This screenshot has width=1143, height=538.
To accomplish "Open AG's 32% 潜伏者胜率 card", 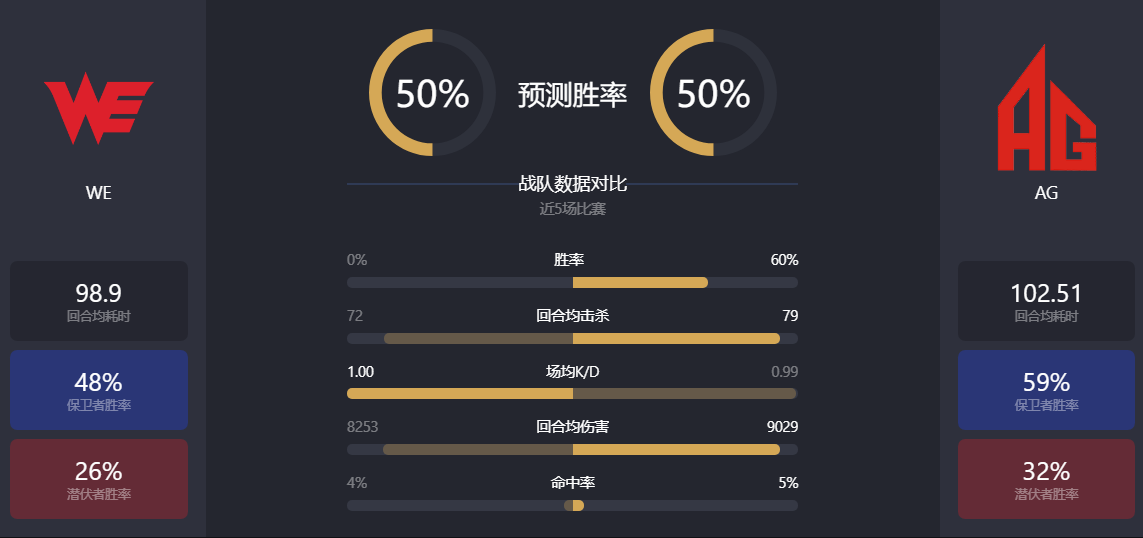I will 1046,479.
